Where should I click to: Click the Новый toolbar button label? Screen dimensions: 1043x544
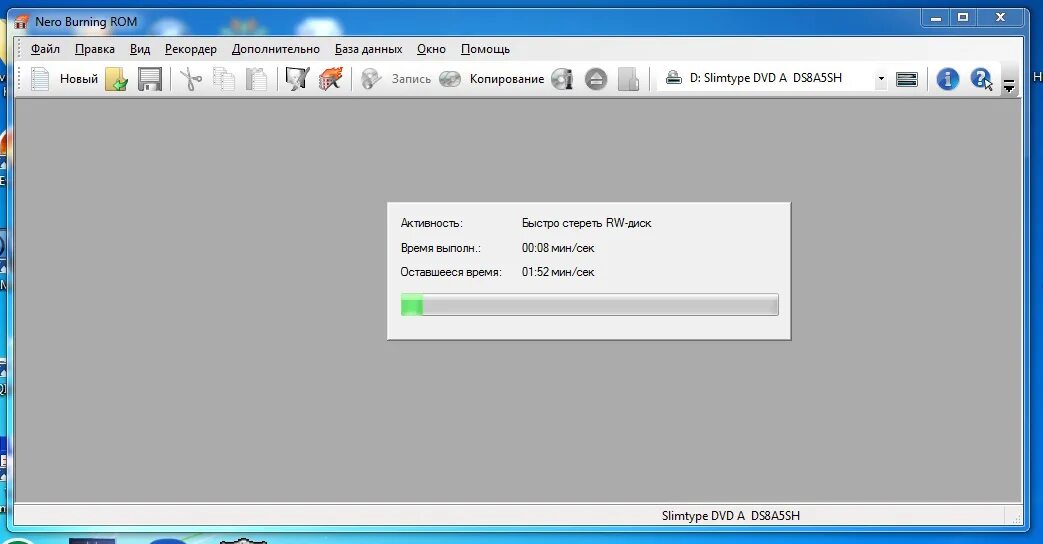pyautogui.click(x=78, y=79)
